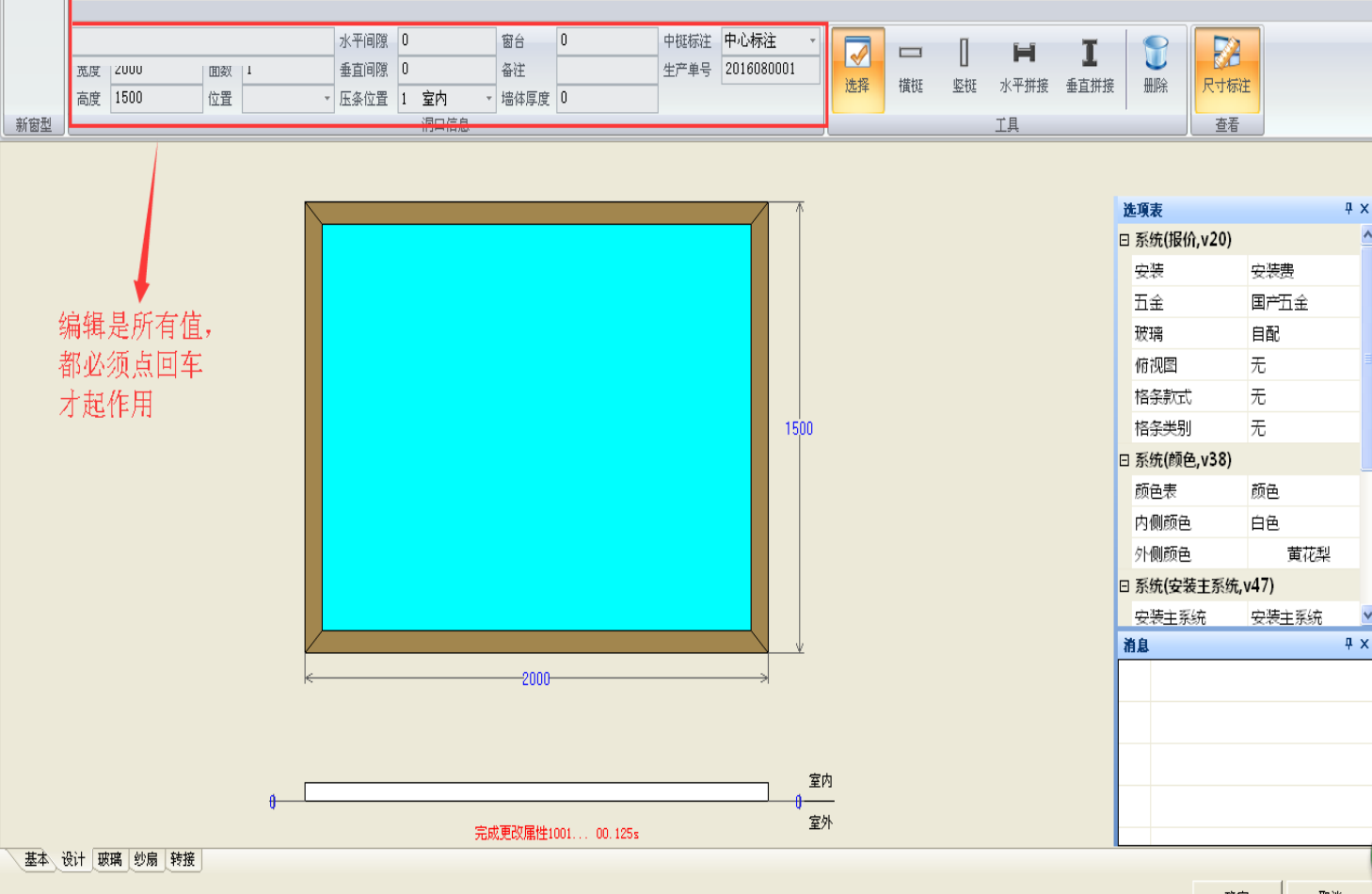Pick the 竖梃 vertical mullion tool
Image resolution: width=1372 pixels, height=894 pixels.
click(964, 67)
